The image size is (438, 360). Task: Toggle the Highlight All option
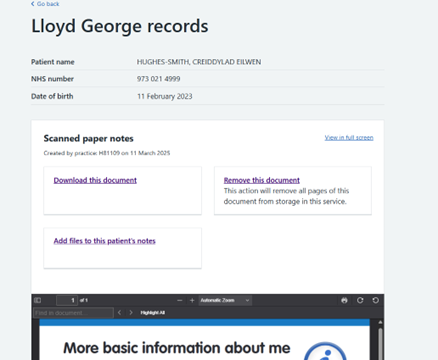click(x=153, y=313)
